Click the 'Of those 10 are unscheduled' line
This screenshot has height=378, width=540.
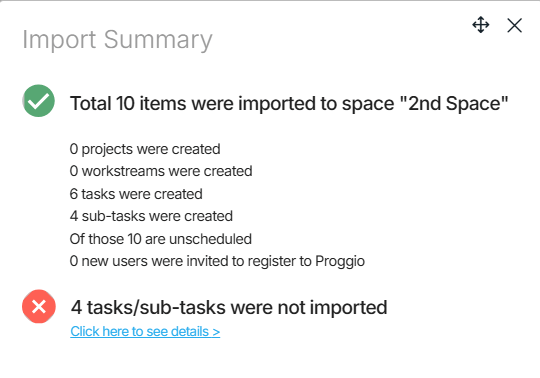(x=160, y=239)
